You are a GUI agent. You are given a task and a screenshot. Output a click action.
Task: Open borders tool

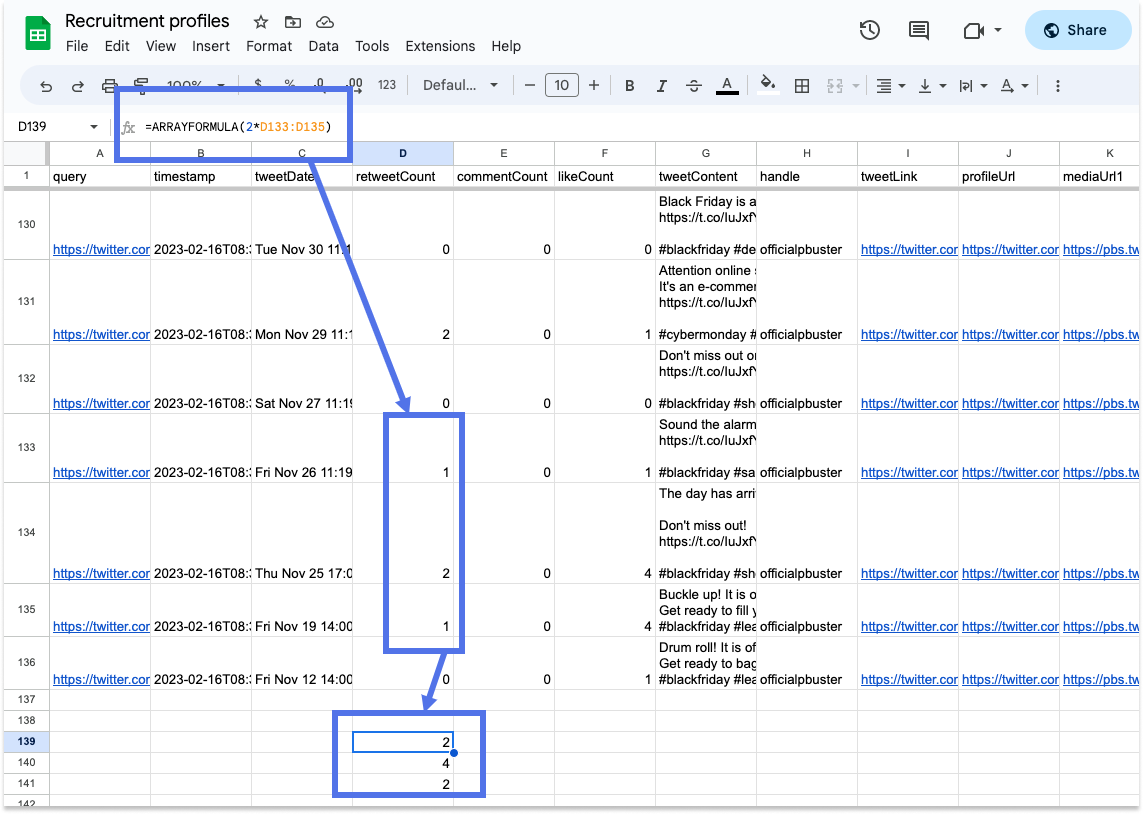pos(802,86)
